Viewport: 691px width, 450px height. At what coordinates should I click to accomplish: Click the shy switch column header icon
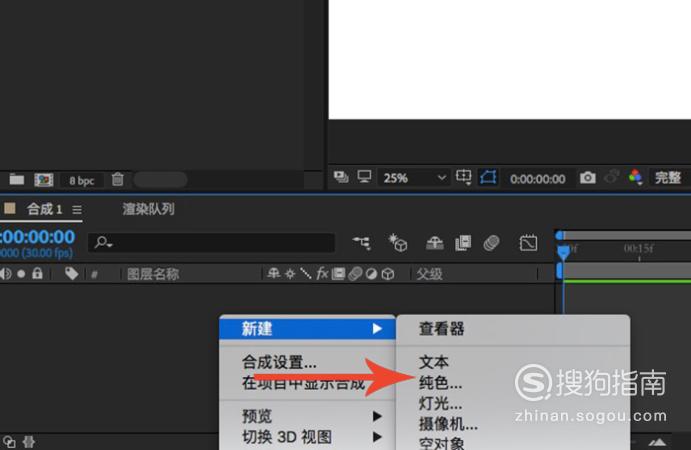coord(274,274)
